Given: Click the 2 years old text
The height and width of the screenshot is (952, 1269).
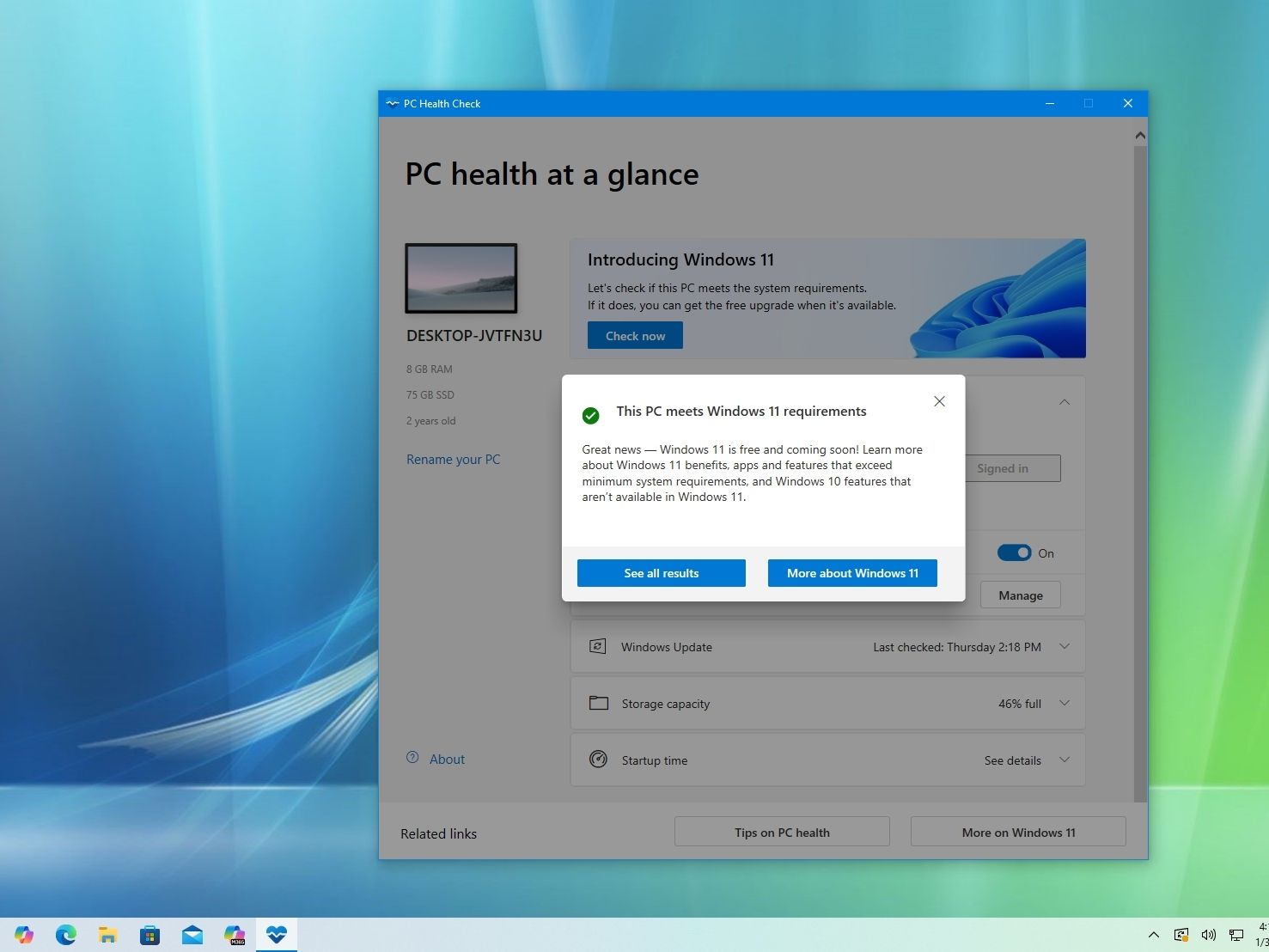Looking at the screenshot, I should click(x=431, y=421).
